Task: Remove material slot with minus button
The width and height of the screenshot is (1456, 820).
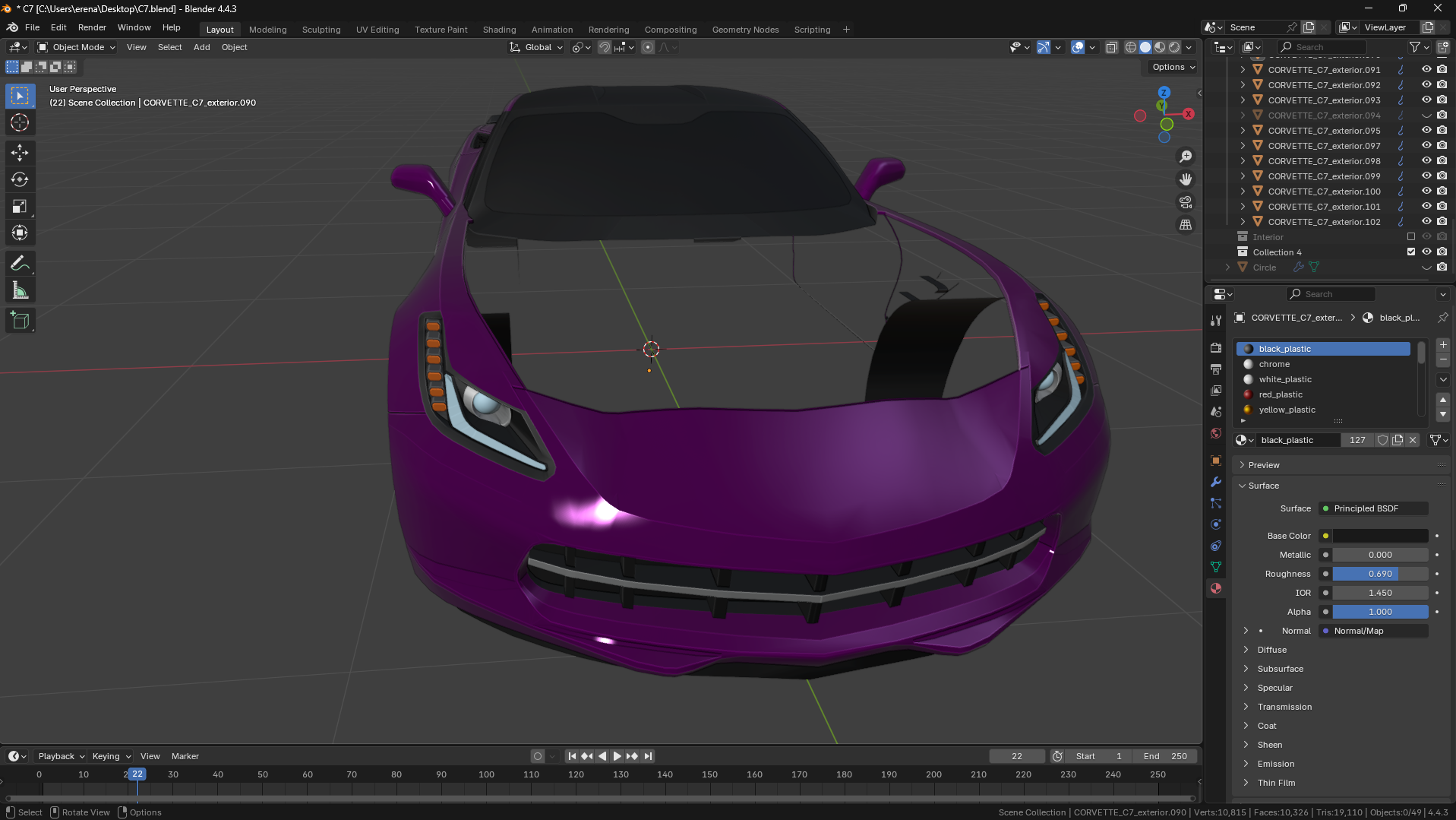Action: pos(1443,360)
